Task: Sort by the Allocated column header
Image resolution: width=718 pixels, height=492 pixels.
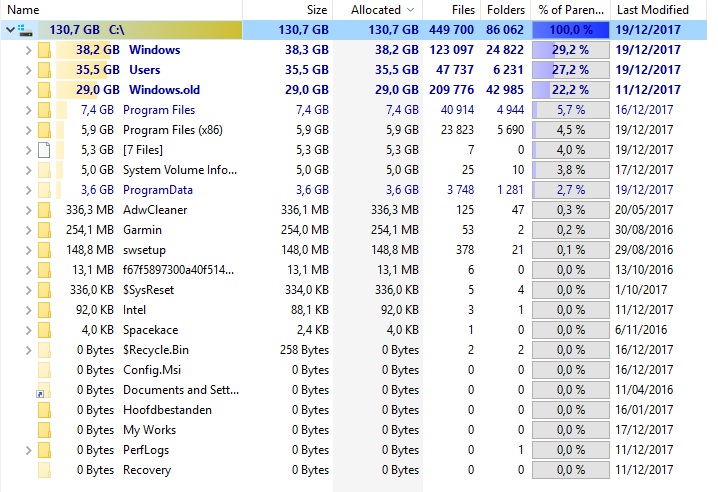Action: click(x=378, y=10)
